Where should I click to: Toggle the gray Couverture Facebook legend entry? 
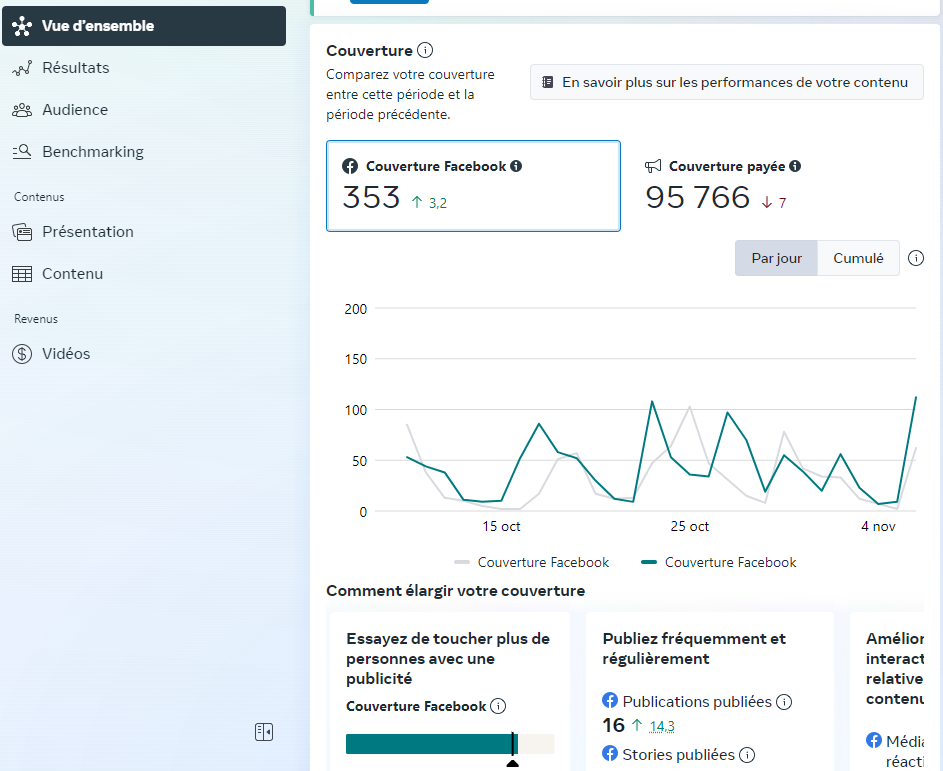tap(532, 562)
